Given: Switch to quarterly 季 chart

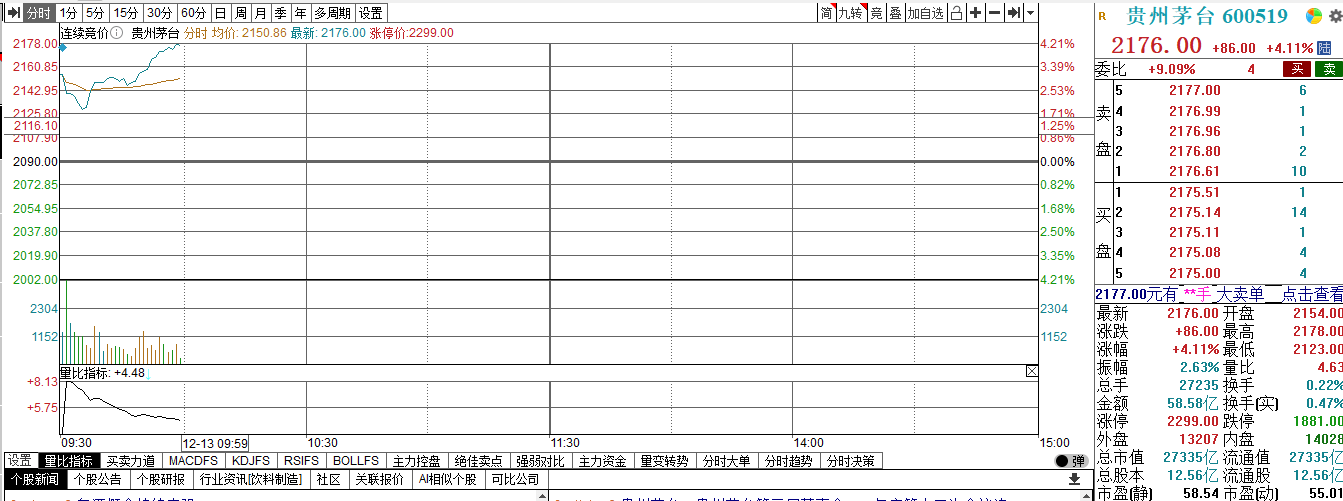Looking at the screenshot, I should pos(281,13).
